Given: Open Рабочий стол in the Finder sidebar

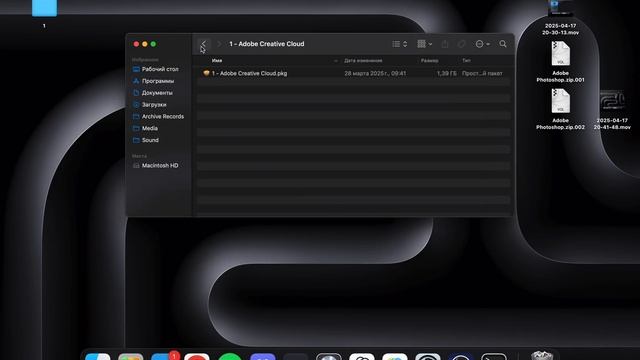Looking at the screenshot, I should [156, 69].
